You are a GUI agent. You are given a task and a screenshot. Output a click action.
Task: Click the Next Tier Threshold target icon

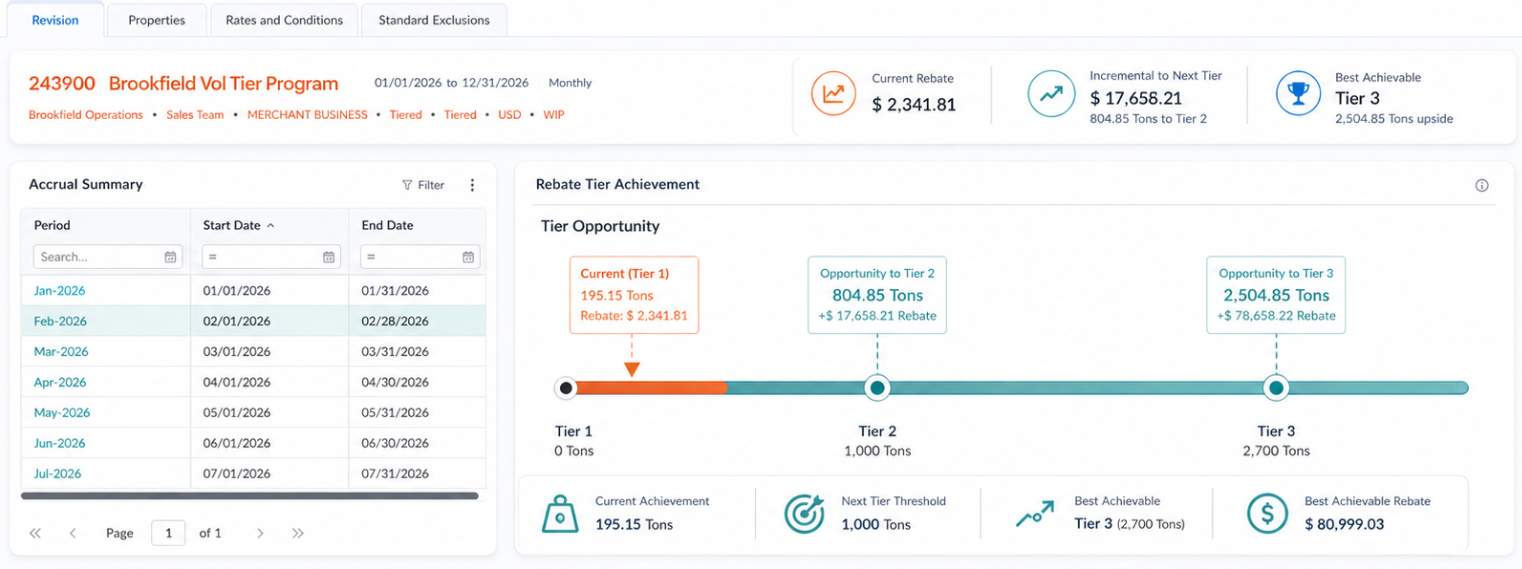[x=804, y=514]
